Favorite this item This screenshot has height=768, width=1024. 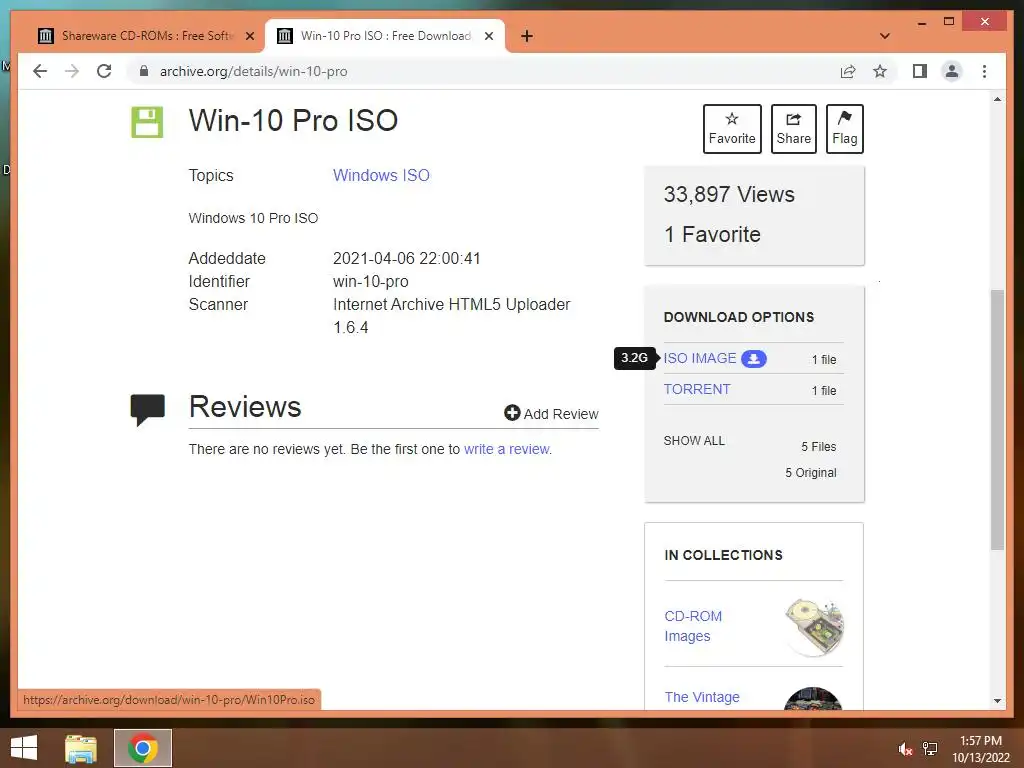(732, 129)
